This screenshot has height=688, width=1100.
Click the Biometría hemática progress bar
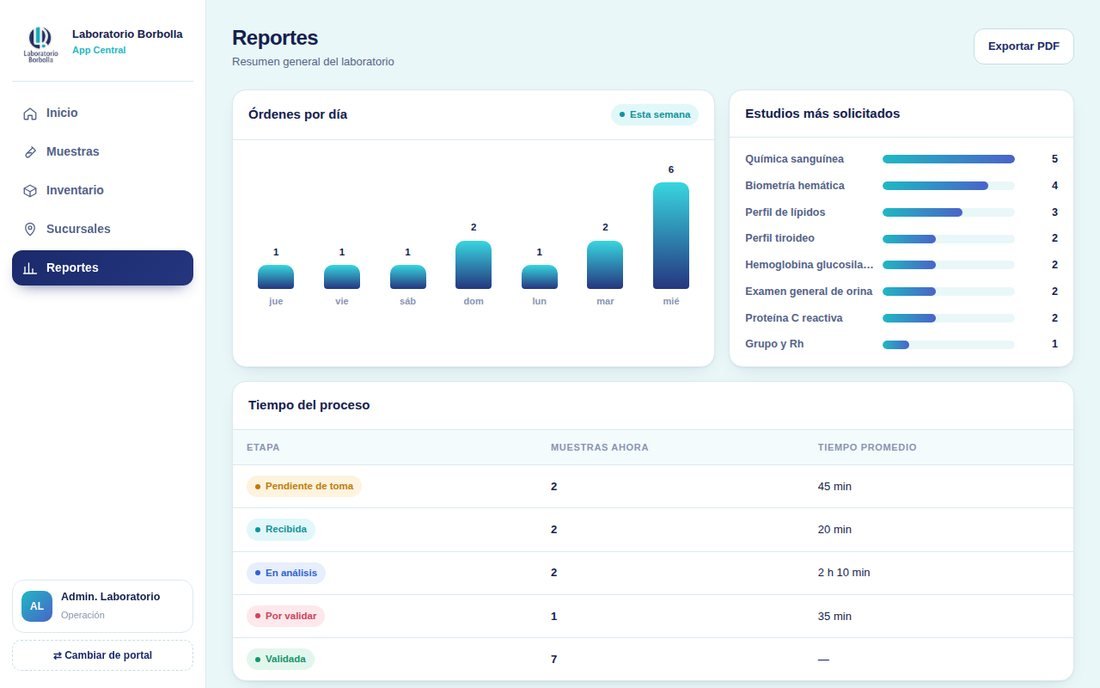click(x=948, y=186)
